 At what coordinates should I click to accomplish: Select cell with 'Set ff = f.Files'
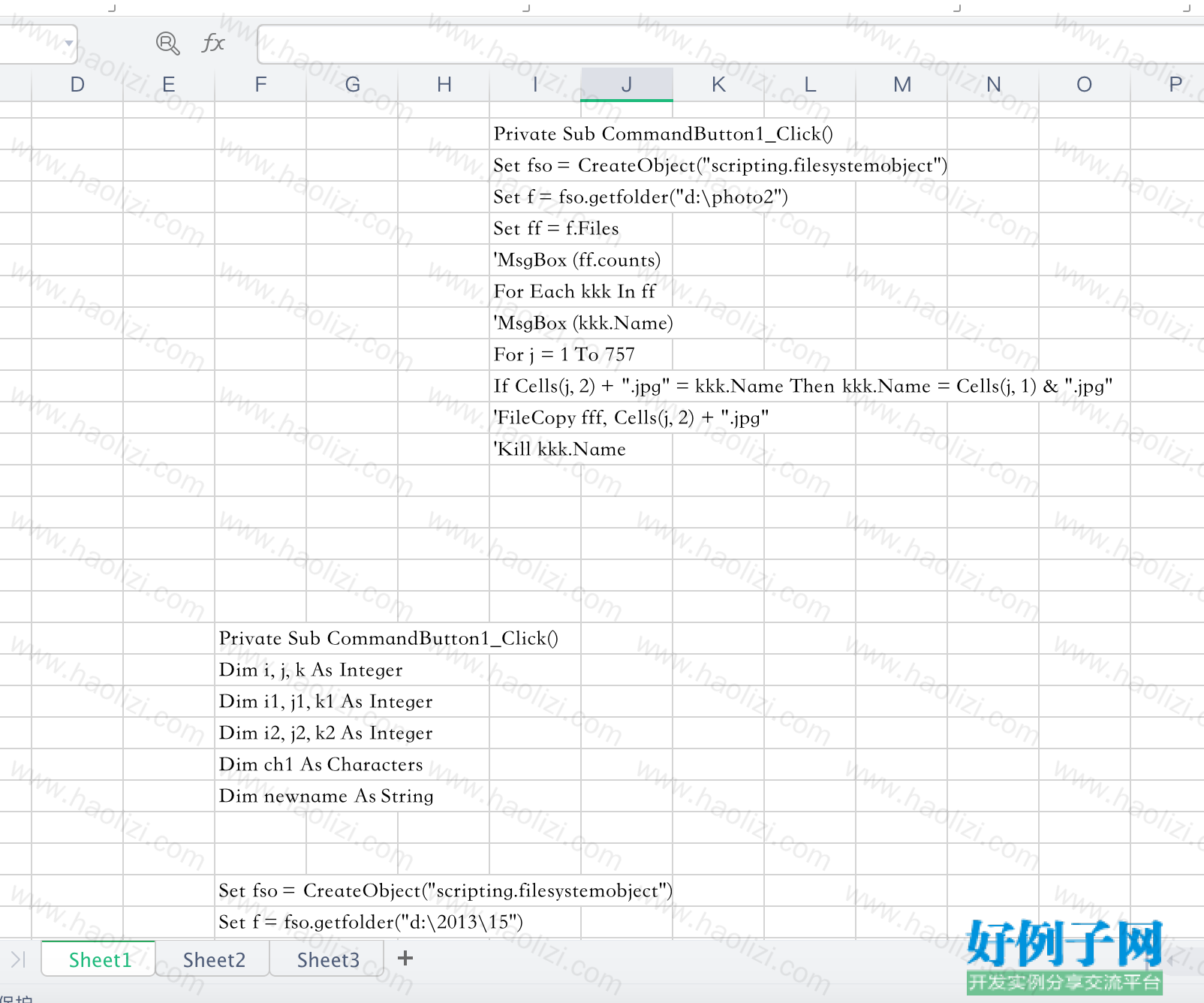tap(556, 228)
